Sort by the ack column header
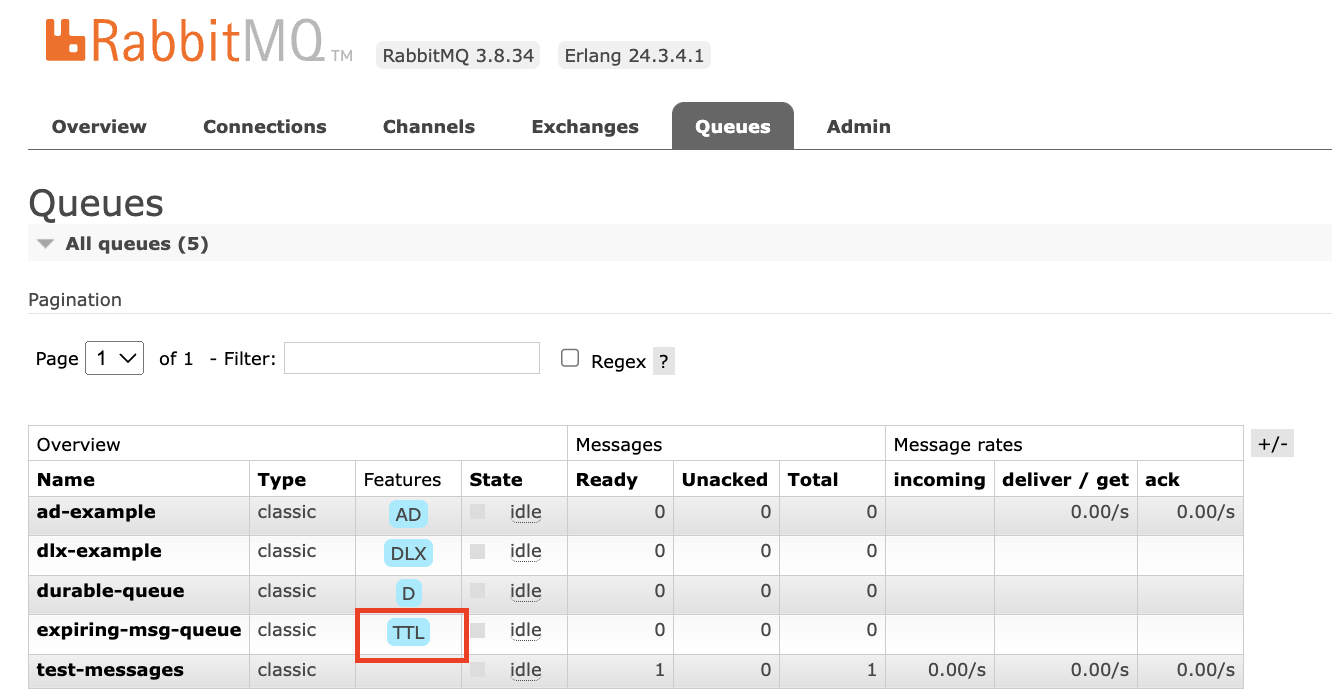 point(1163,480)
